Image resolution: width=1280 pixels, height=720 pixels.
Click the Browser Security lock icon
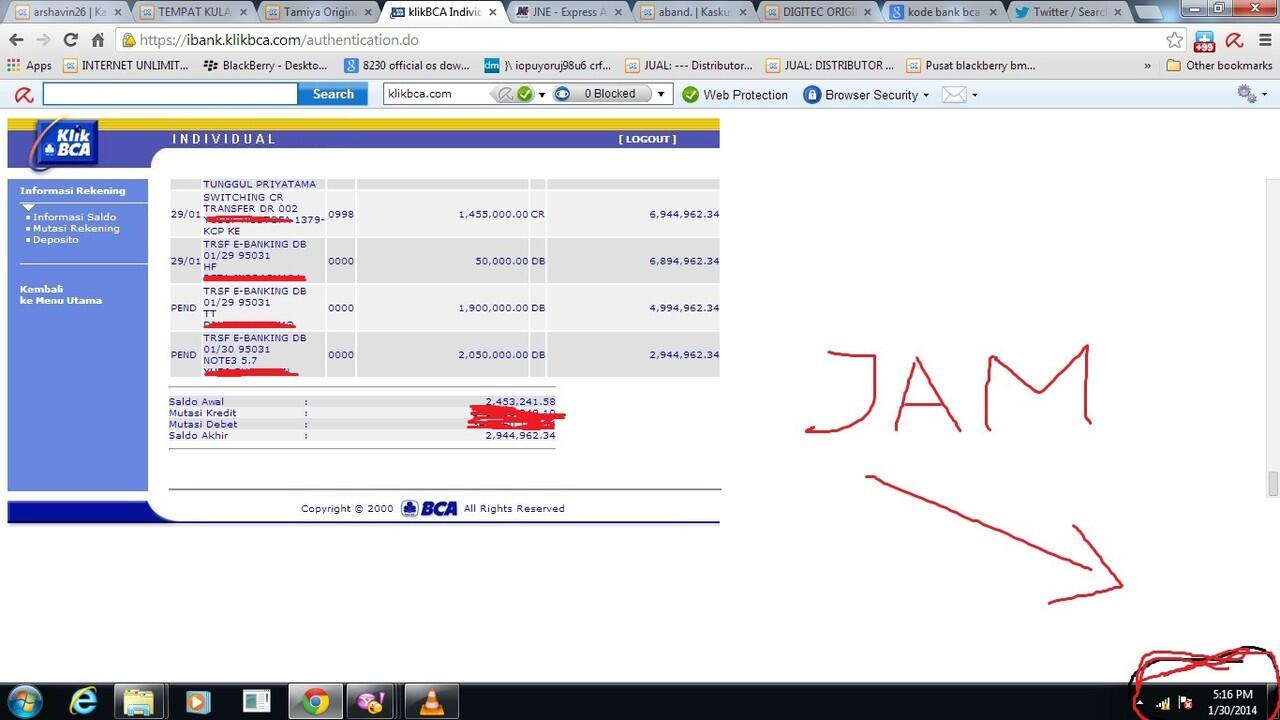pyautogui.click(x=812, y=94)
